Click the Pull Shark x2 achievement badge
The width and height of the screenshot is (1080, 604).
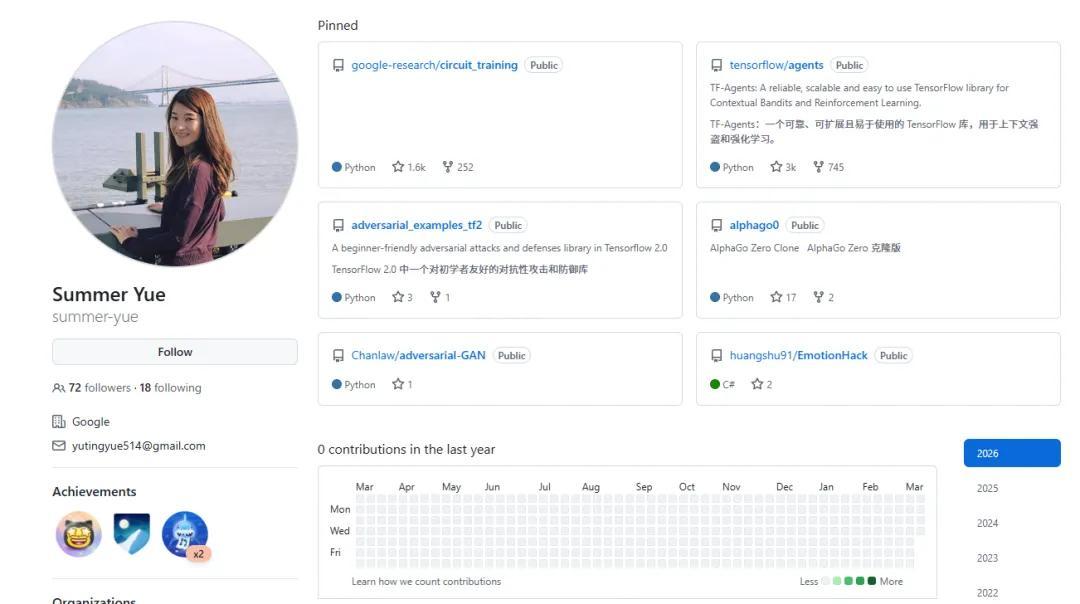(x=185, y=535)
